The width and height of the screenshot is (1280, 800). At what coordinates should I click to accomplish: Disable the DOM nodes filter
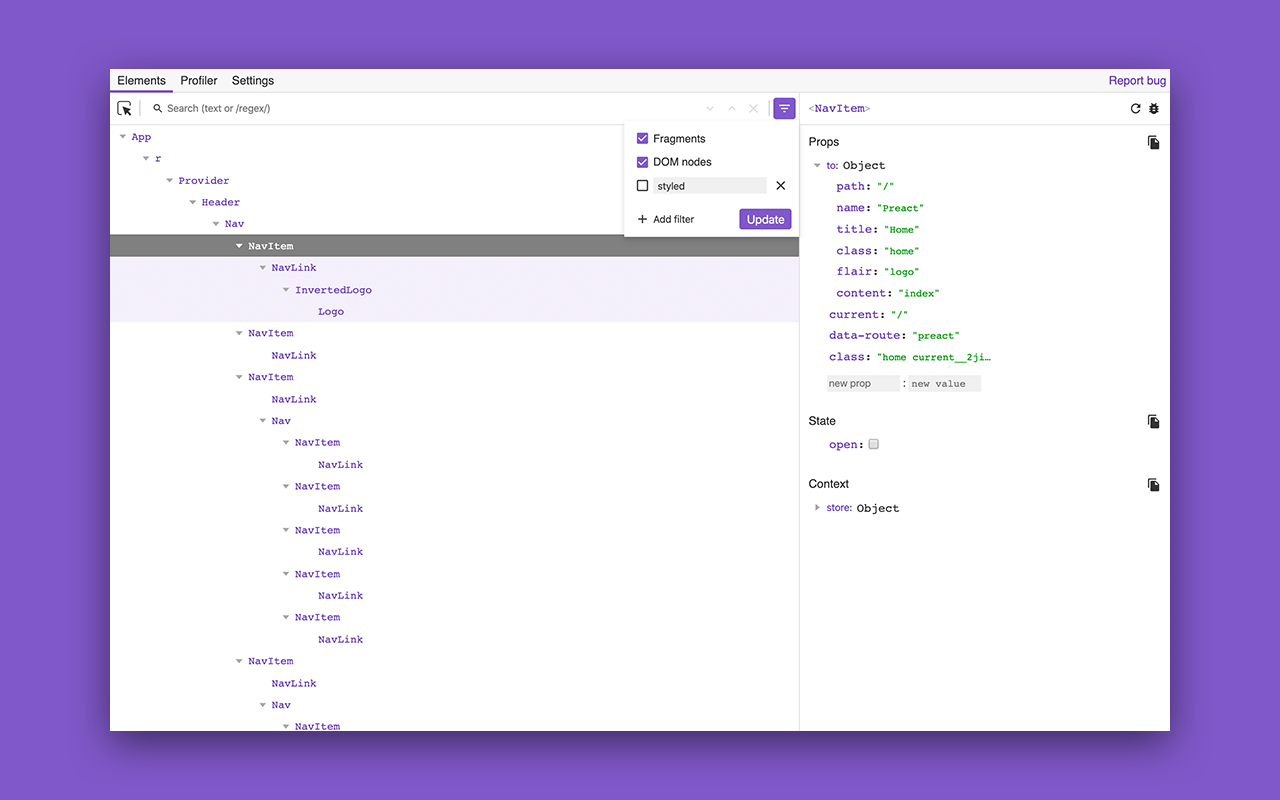[642, 162]
